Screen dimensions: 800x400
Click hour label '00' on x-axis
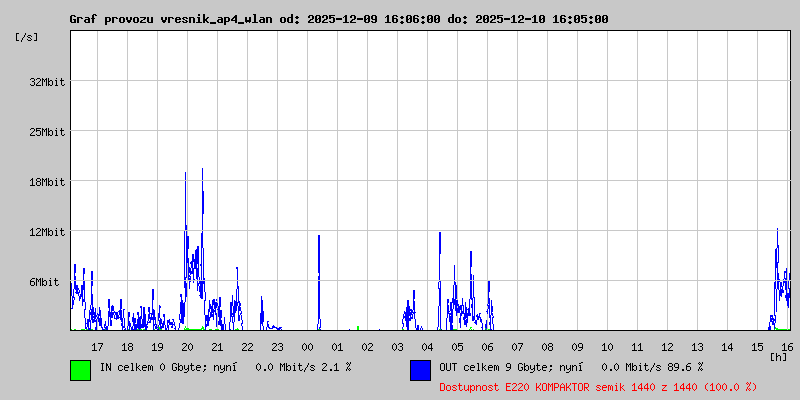point(307,347)
